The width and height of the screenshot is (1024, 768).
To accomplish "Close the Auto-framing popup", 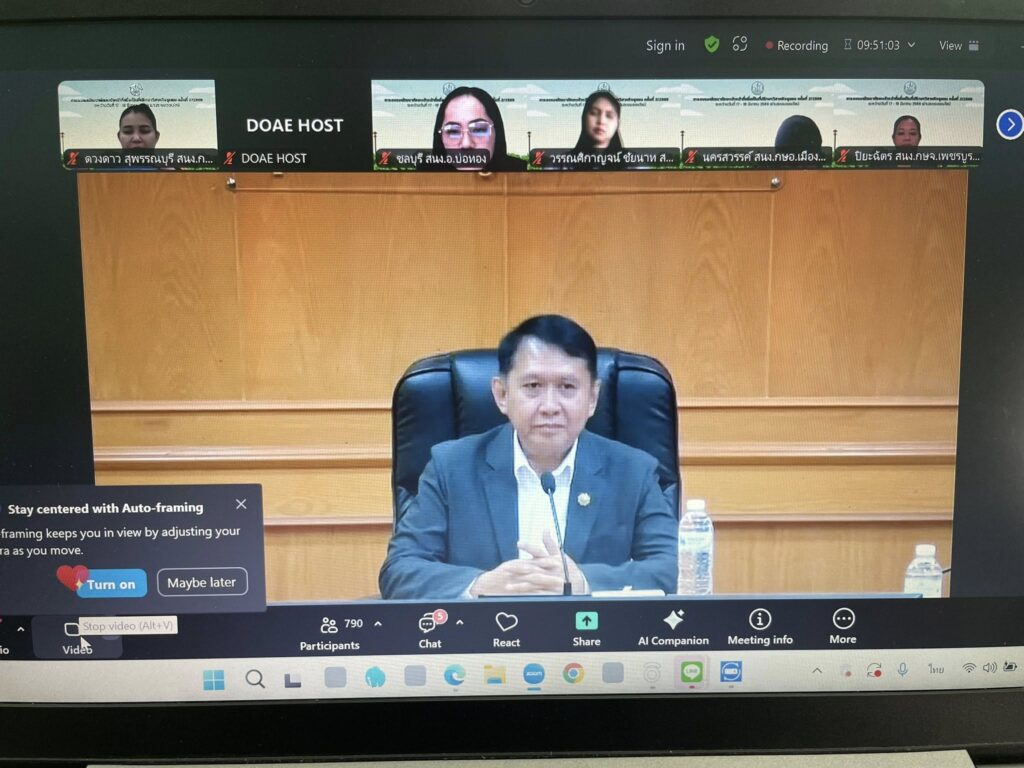I will [x=241, y=505].
